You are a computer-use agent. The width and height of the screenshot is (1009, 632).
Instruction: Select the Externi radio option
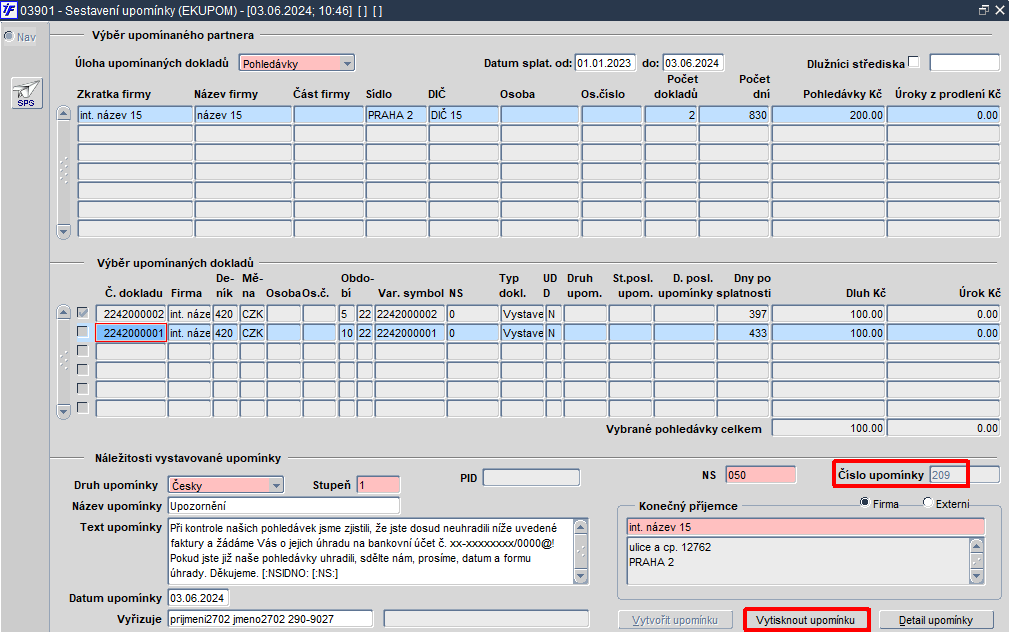click(928, 503)
